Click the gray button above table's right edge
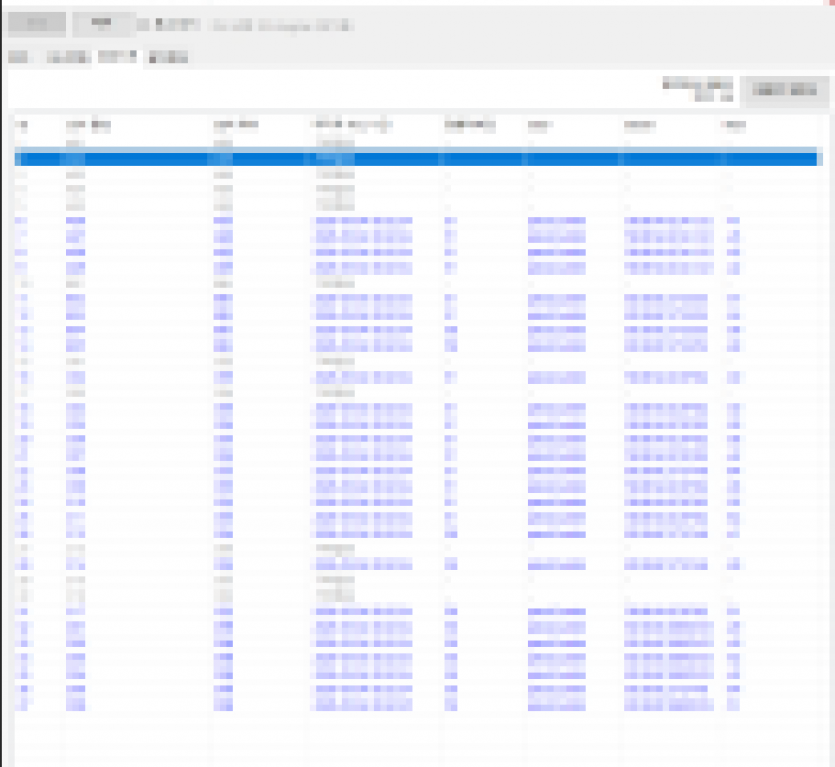 pos(784,89)
